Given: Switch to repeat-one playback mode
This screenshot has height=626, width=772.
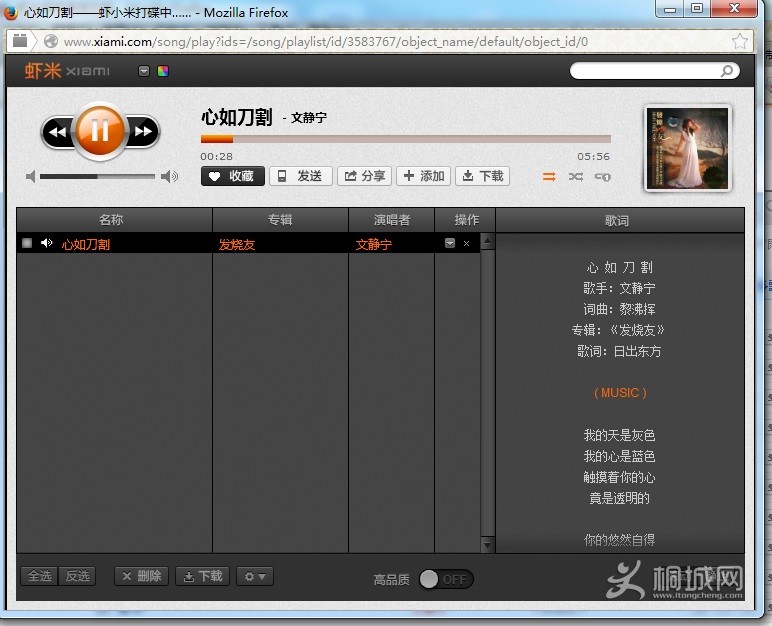Looking at the screenshot, I should coord(602,177).
